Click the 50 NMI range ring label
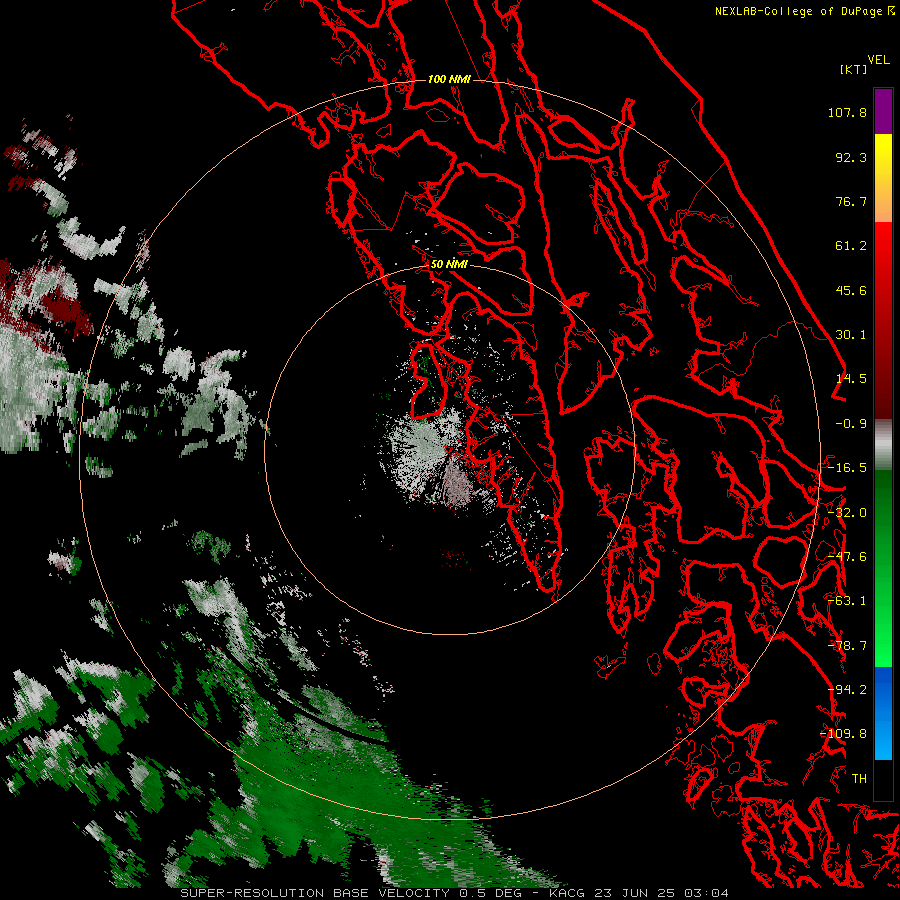This screenshot has height=900, width=900. tap(449, 264)
